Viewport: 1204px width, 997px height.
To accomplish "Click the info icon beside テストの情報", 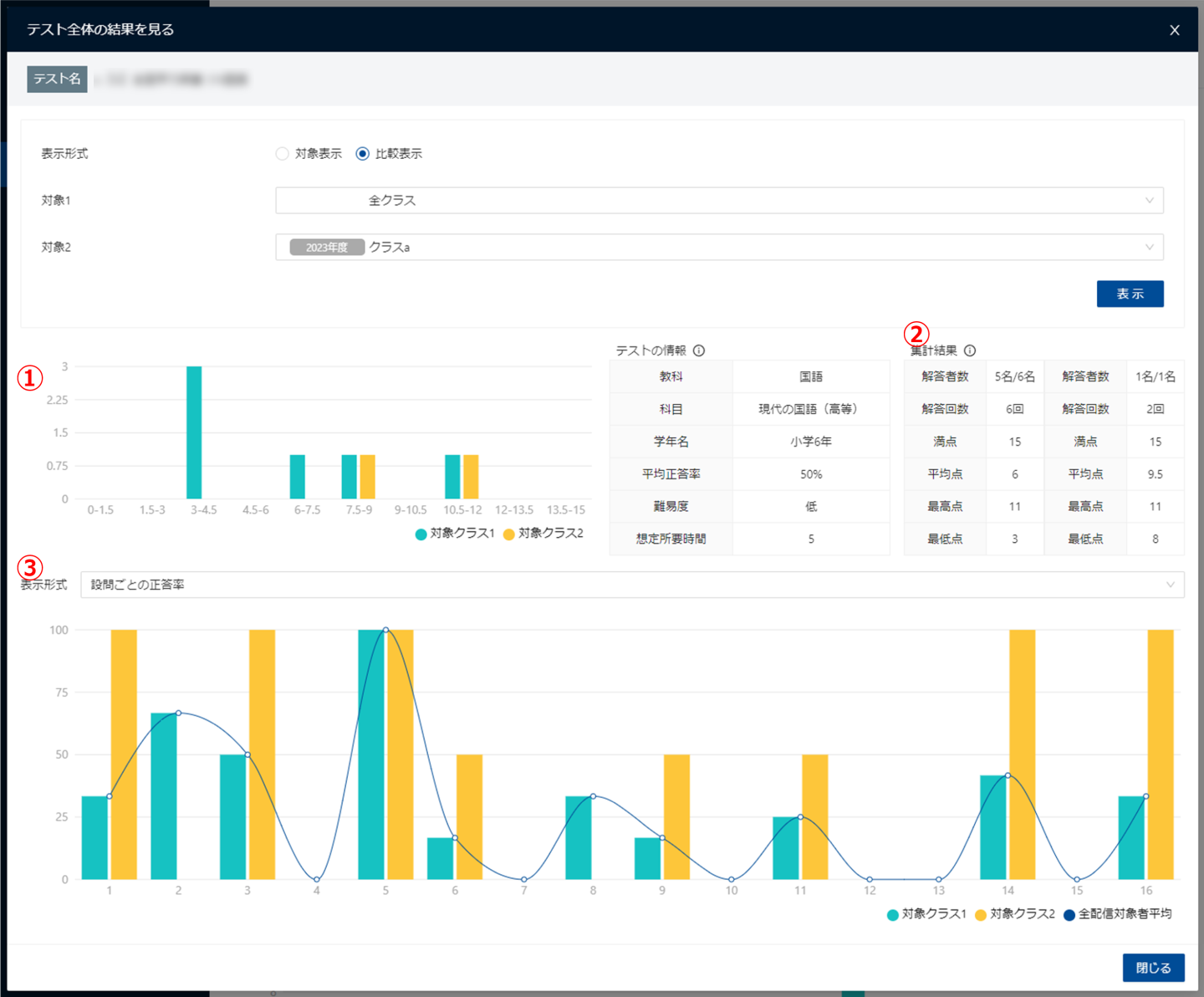I will coord(699,350).
